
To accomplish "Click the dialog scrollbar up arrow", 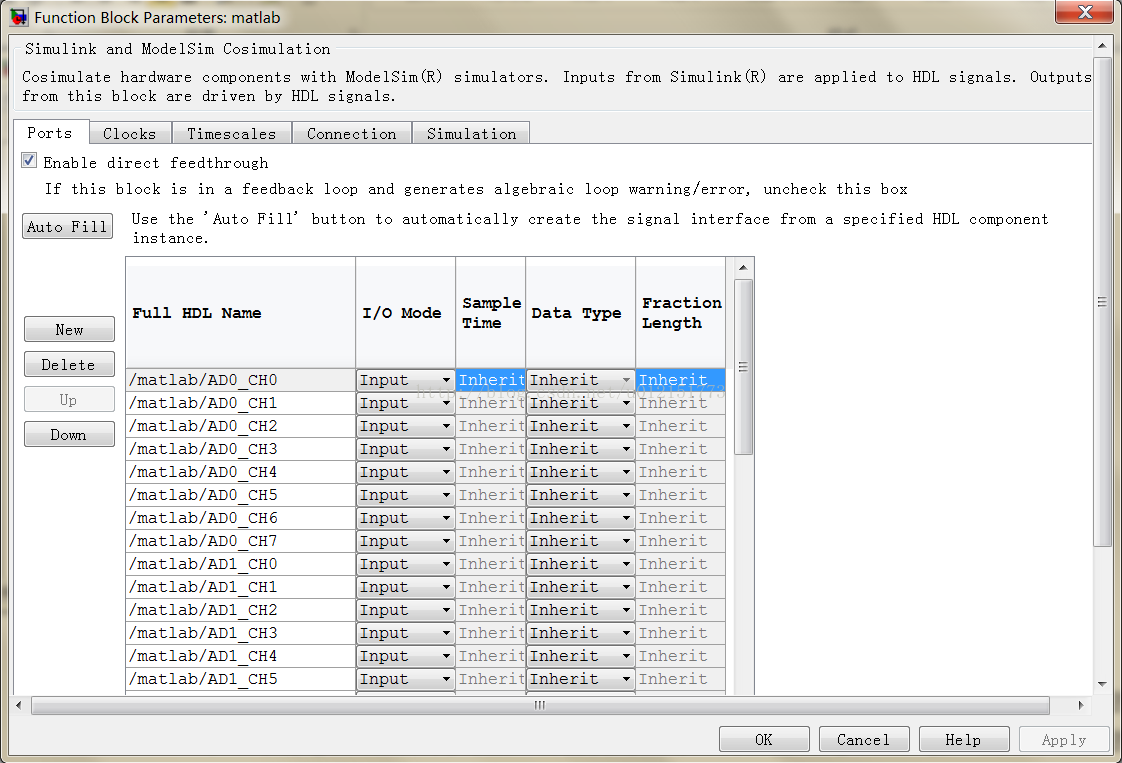I will (x=1102, y=46).
